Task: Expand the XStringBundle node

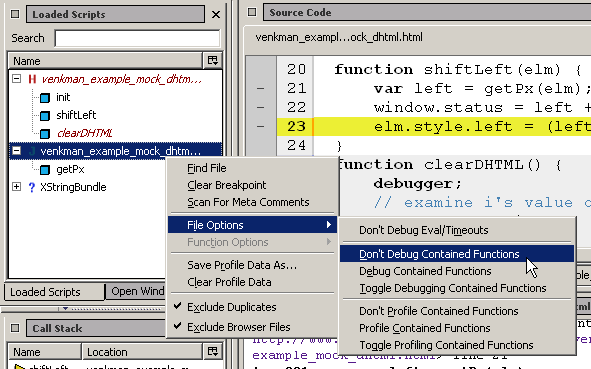Action: point(16,187)
